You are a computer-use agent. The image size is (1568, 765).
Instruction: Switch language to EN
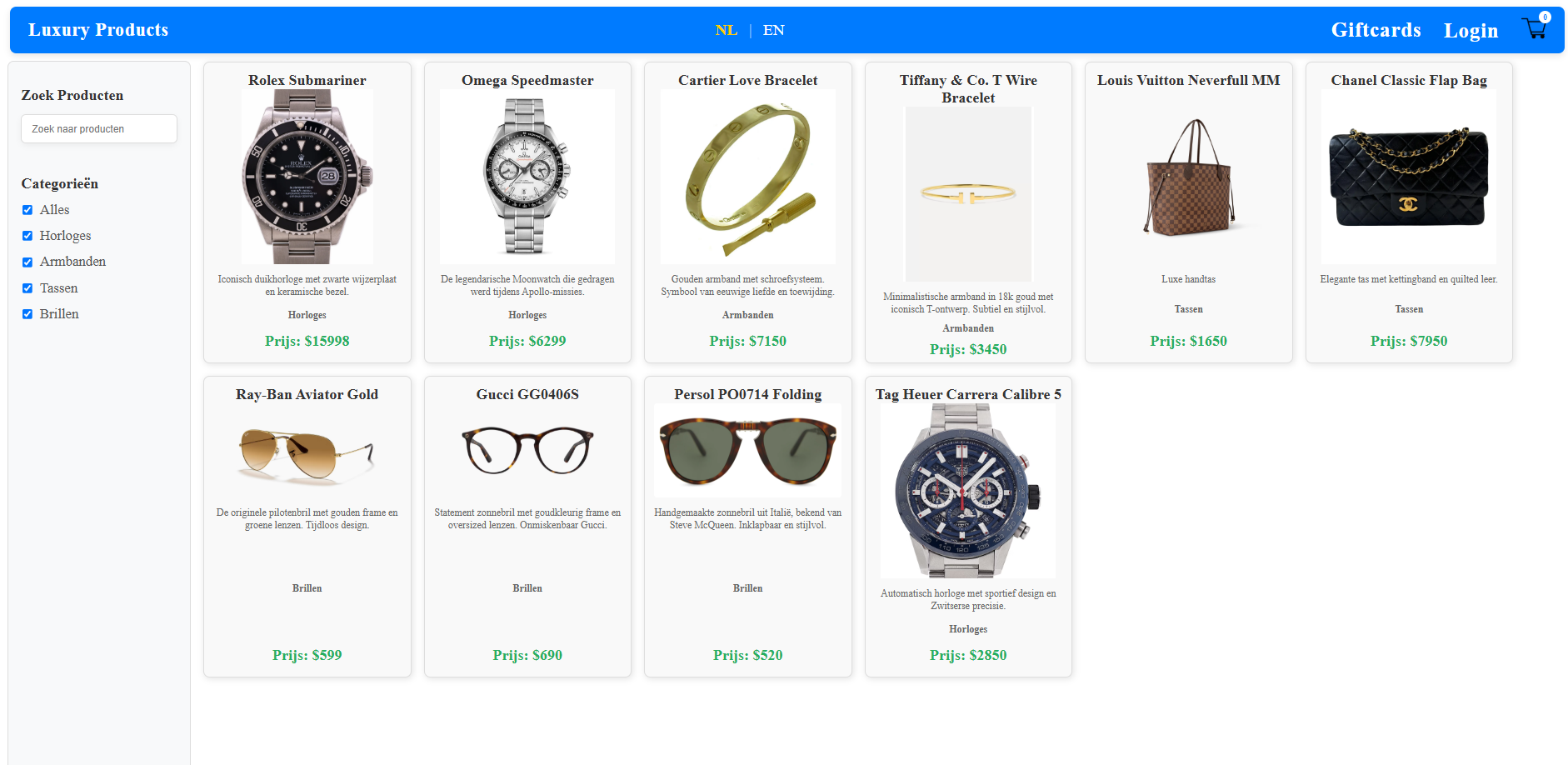pyautogui.click(x=773, y=30)
